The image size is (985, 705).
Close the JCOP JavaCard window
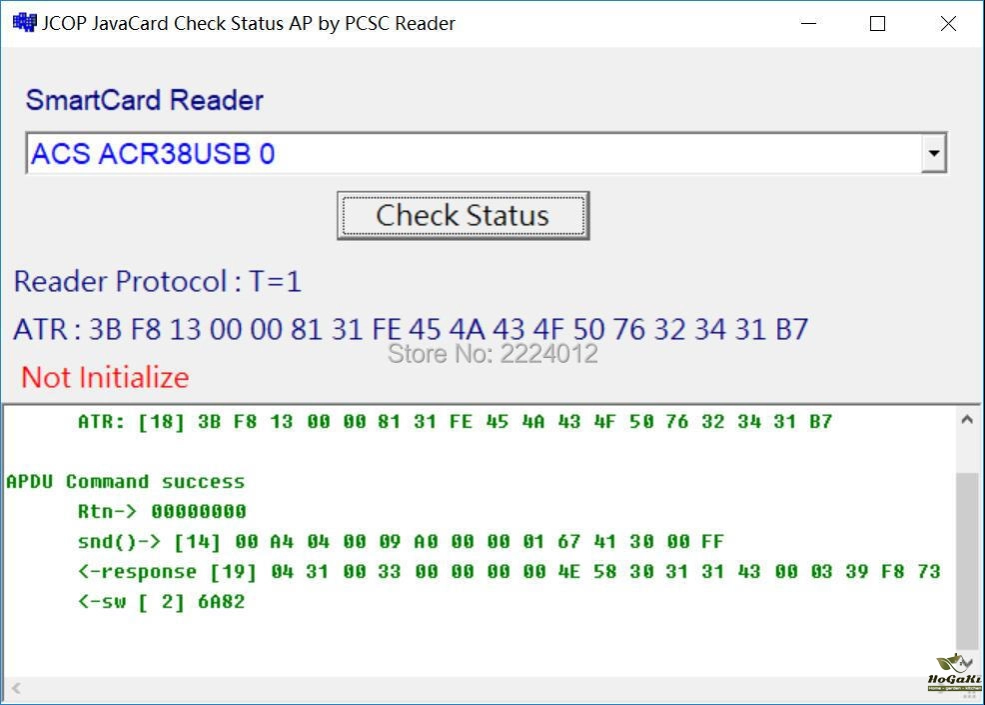(948, 24)
